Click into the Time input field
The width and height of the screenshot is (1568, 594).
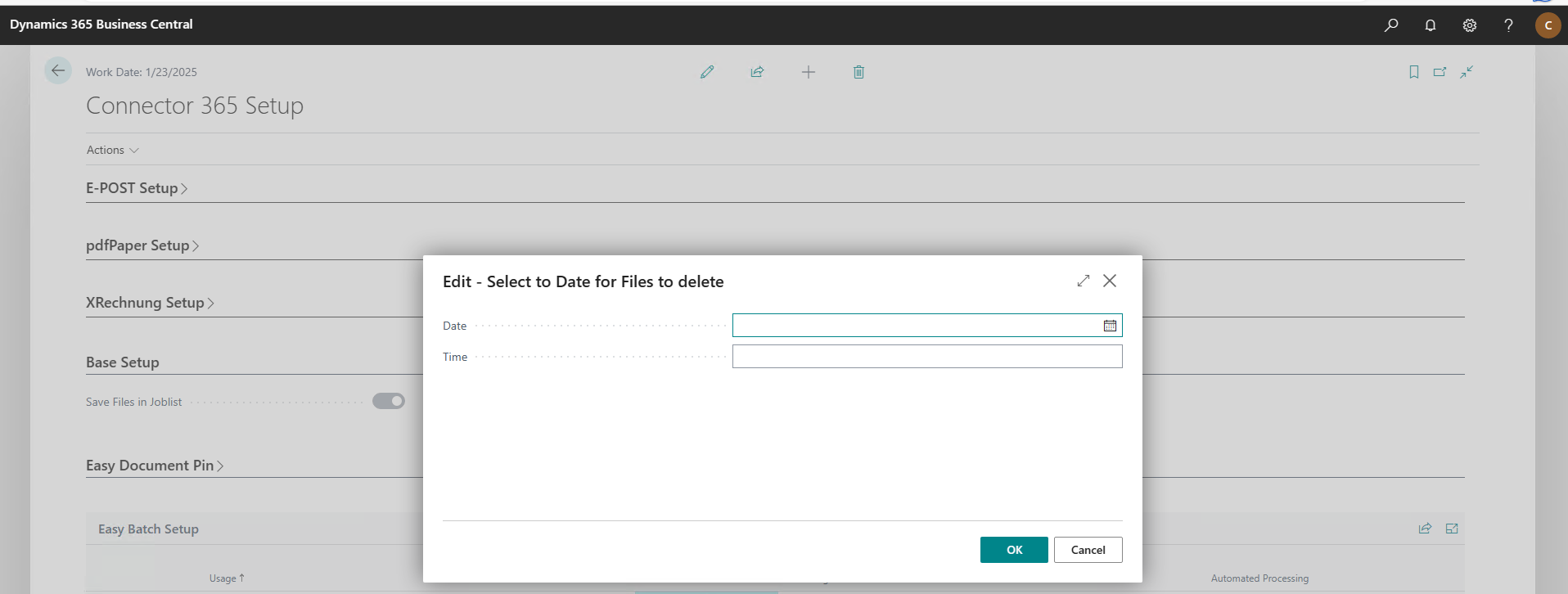[927, 357]
